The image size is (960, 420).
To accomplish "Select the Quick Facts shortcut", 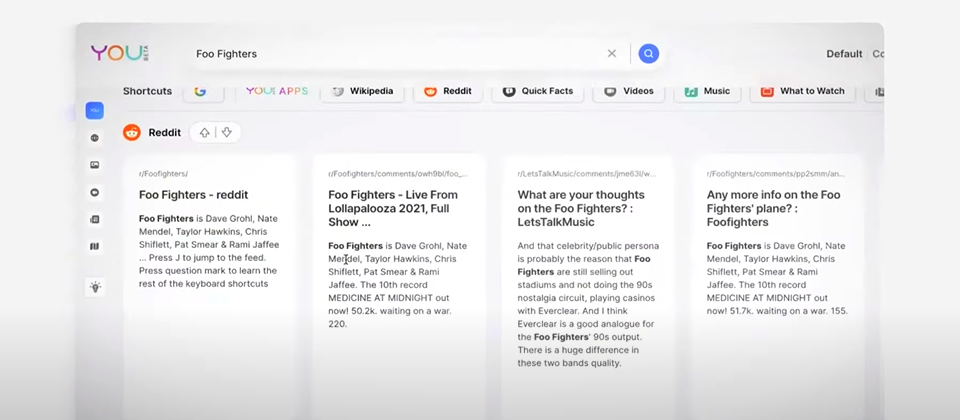I will tap(538, 91).
